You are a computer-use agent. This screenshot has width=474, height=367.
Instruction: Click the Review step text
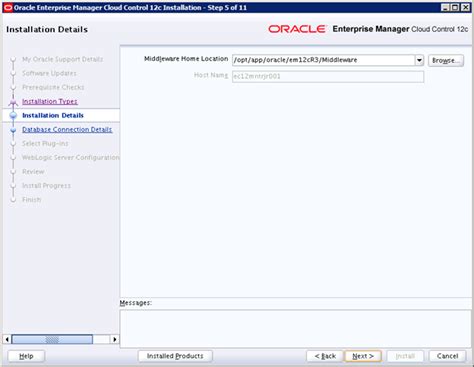point(33,171)
